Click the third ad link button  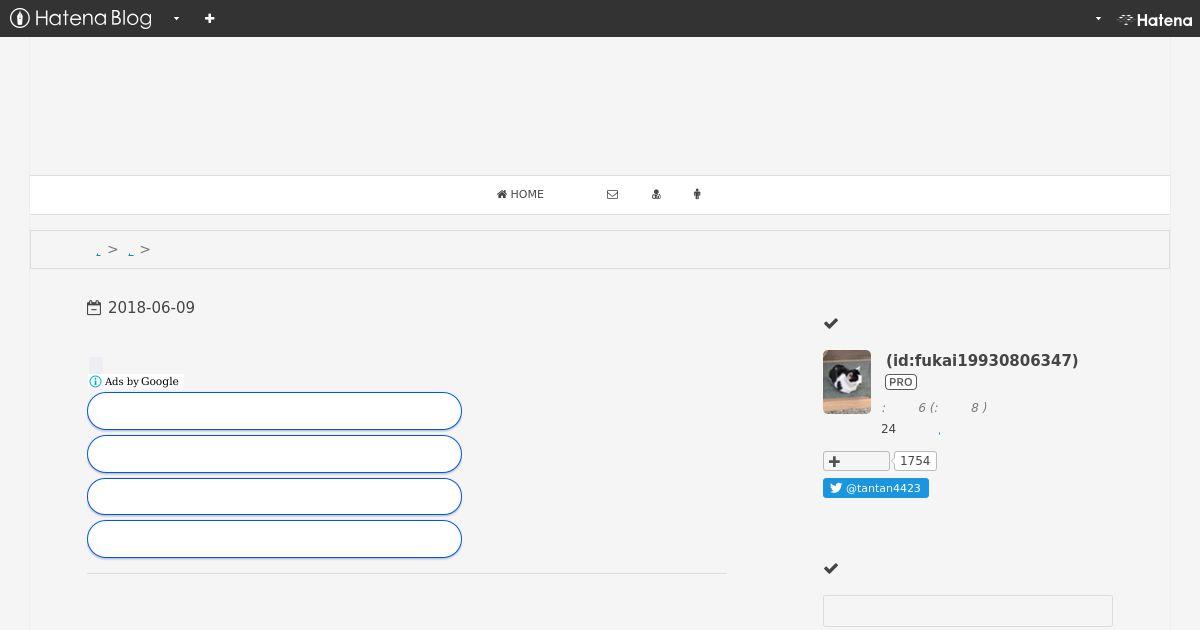pos(274,496)
